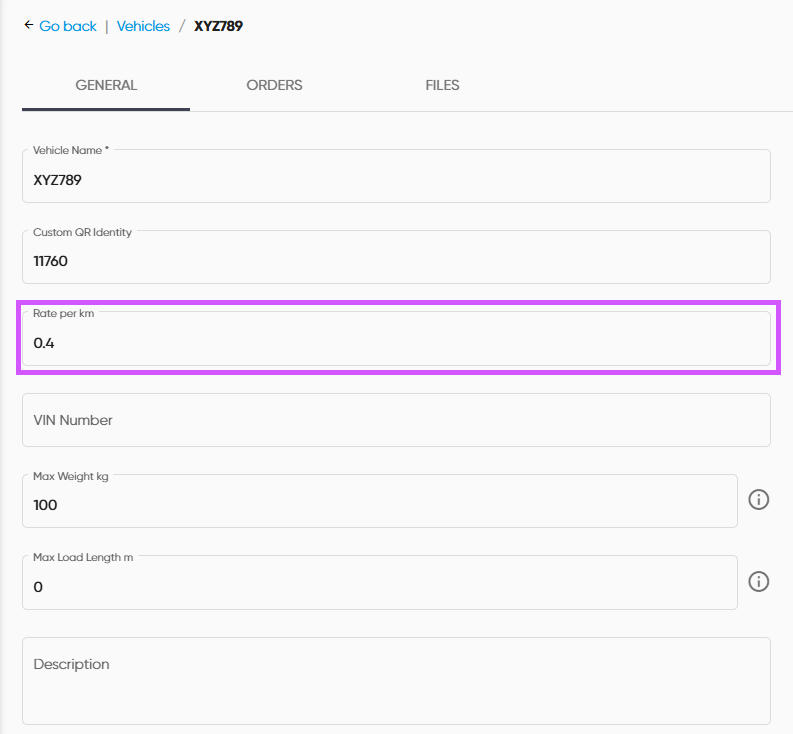Viewport: 793px width, 734px height.
Task: Click the XYZ789 breadcrumb title
Action: 218,26
